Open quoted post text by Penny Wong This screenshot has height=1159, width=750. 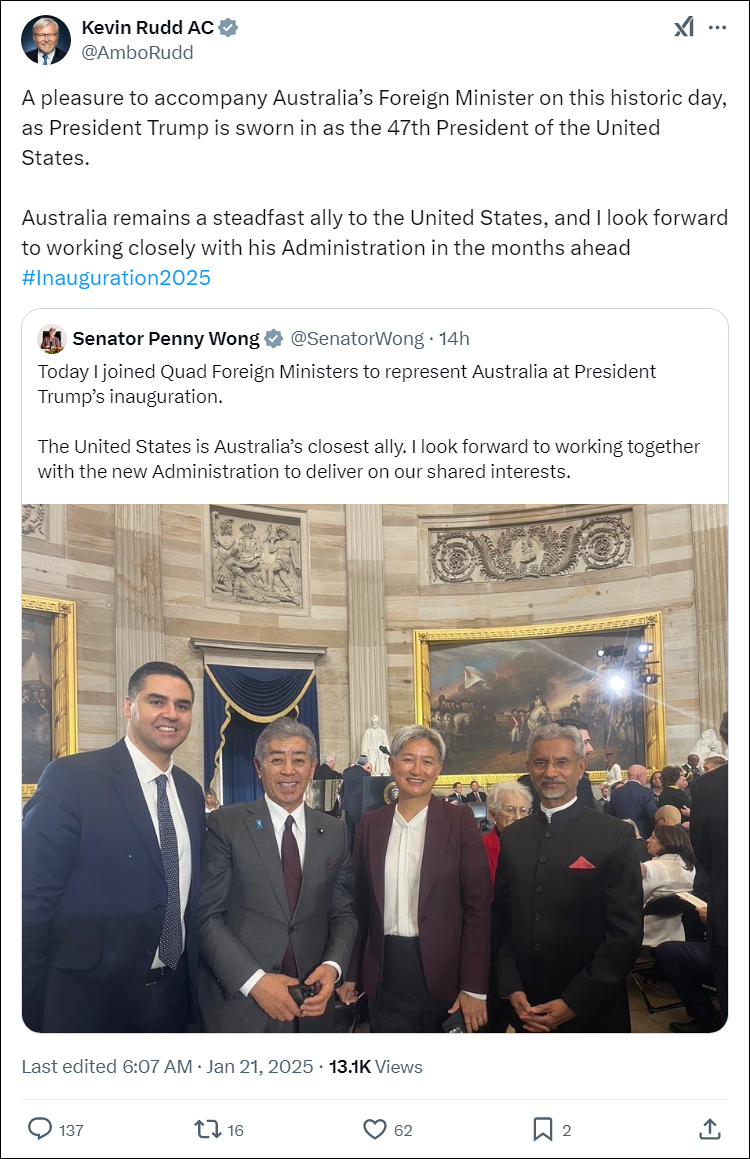point(369,421)
